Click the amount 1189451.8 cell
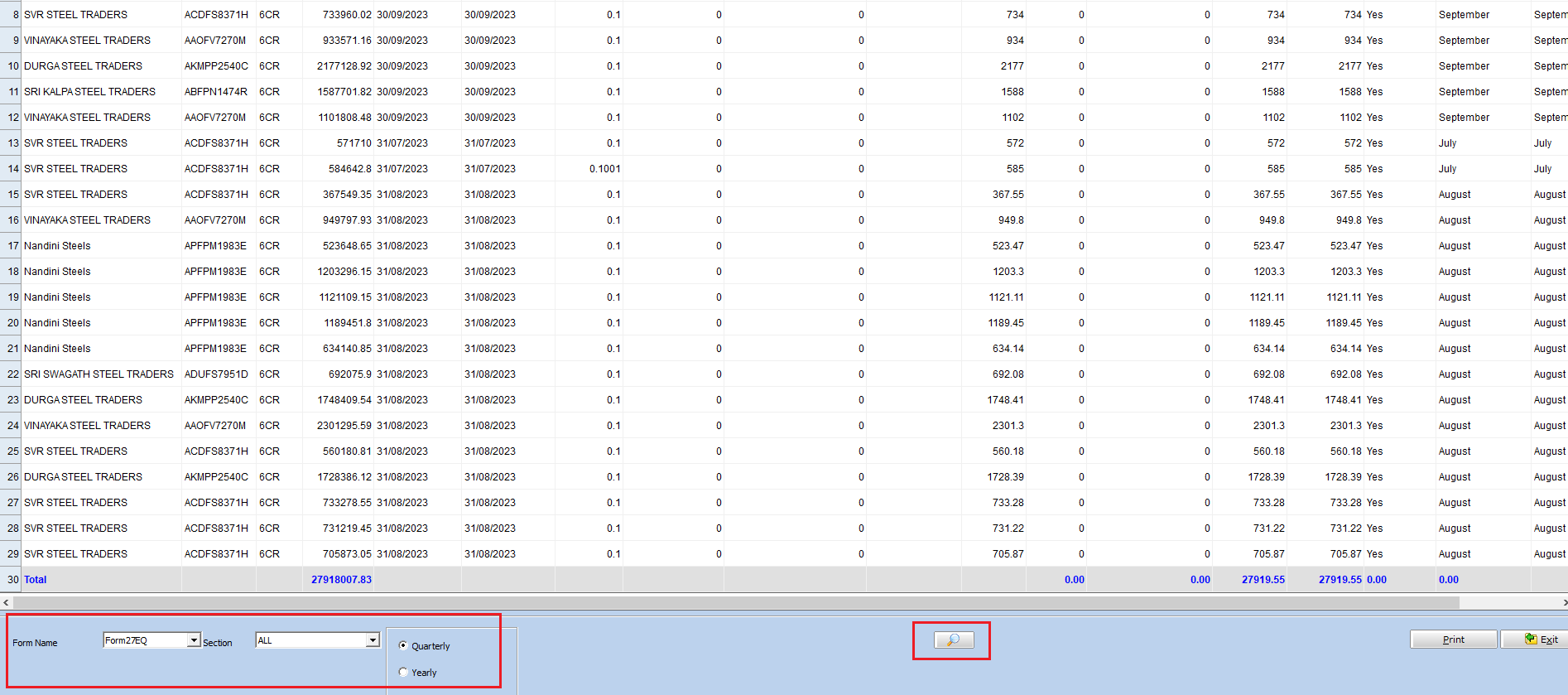The image size is (1568, 695). [339, 322]
